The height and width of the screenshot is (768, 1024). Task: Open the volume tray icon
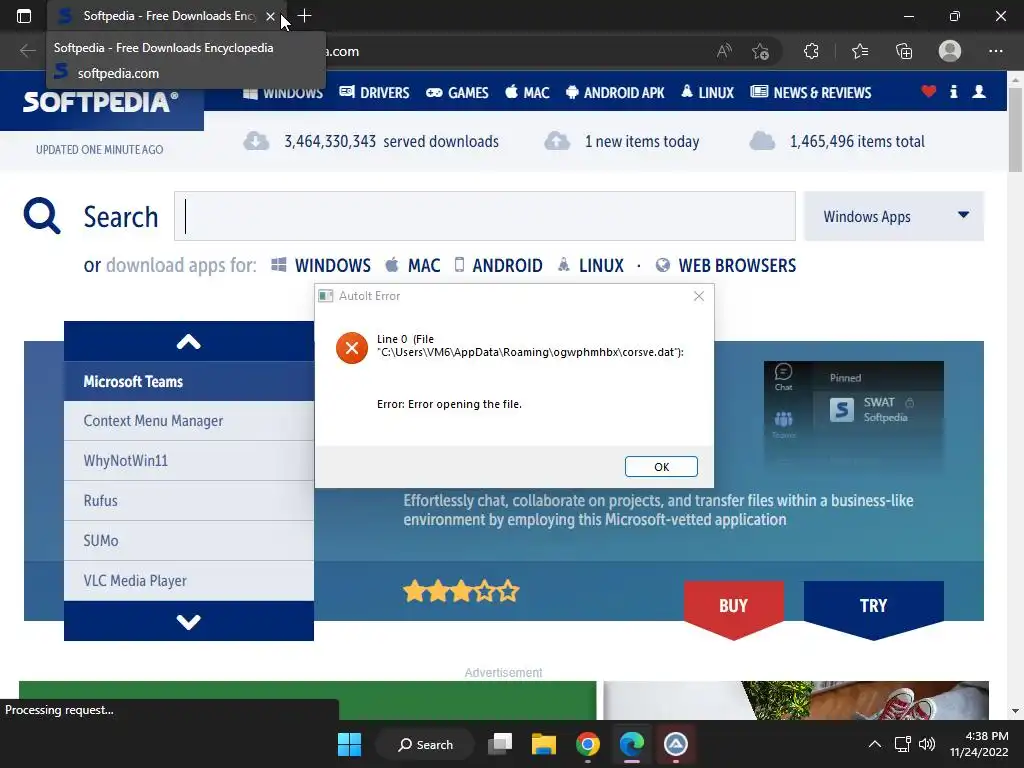coord(927,744)
